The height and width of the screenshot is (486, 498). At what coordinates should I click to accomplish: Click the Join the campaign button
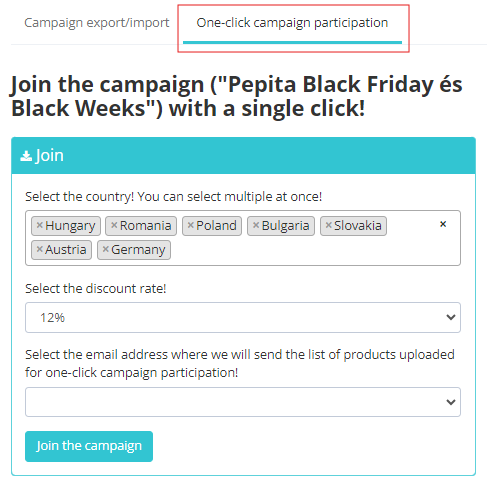click(89, 446)
